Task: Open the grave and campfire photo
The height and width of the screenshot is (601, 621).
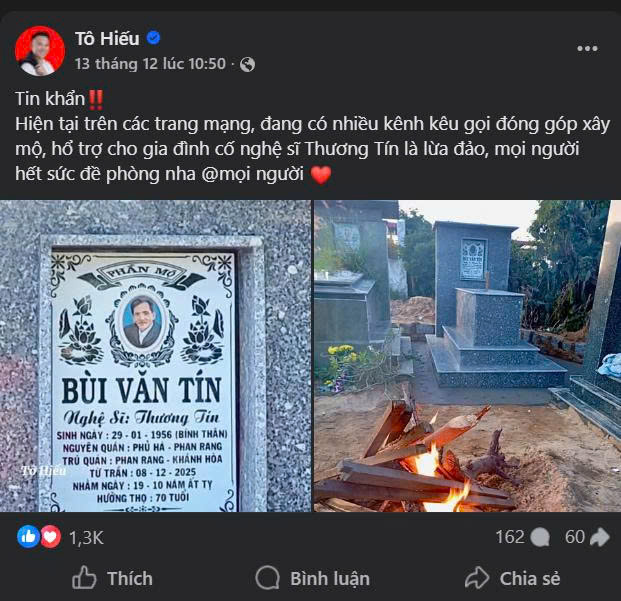Action: [x=467, y=356]
